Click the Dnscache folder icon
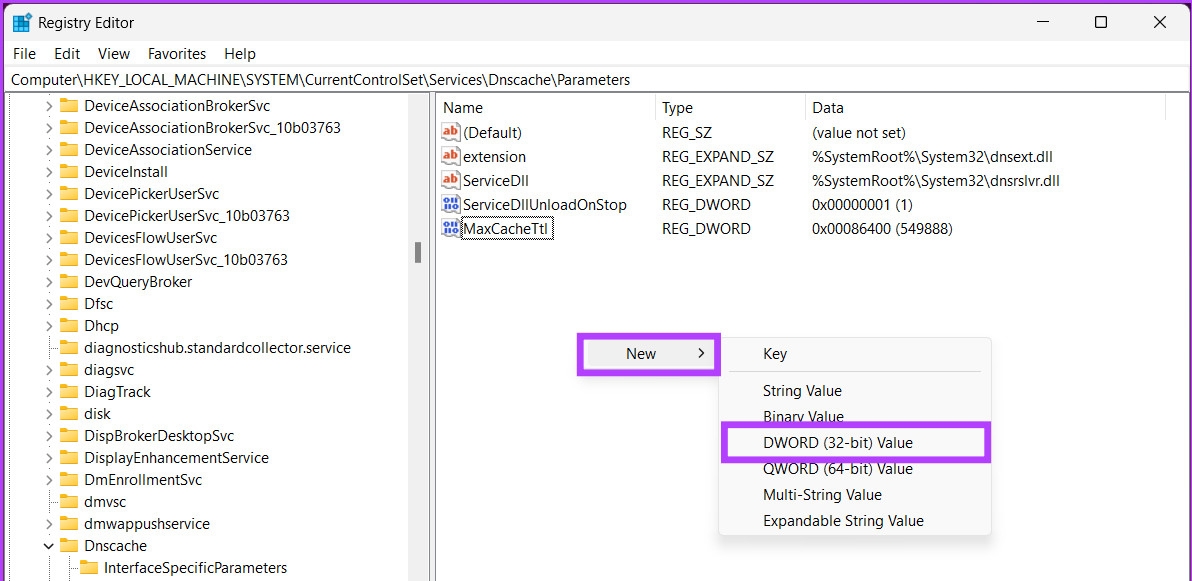 point(69,546)
